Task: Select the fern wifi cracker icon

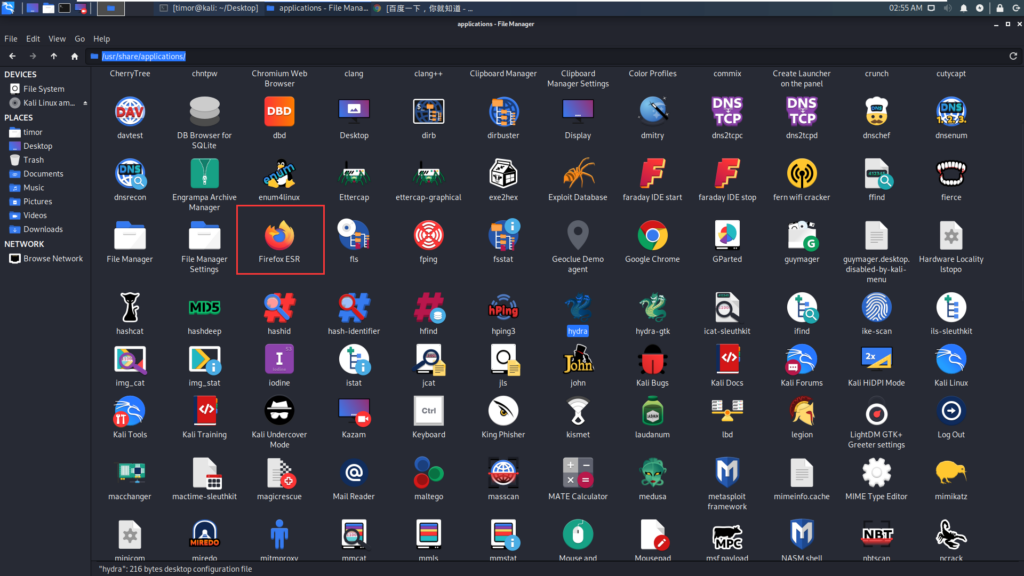Action: (x=801, y=174)
